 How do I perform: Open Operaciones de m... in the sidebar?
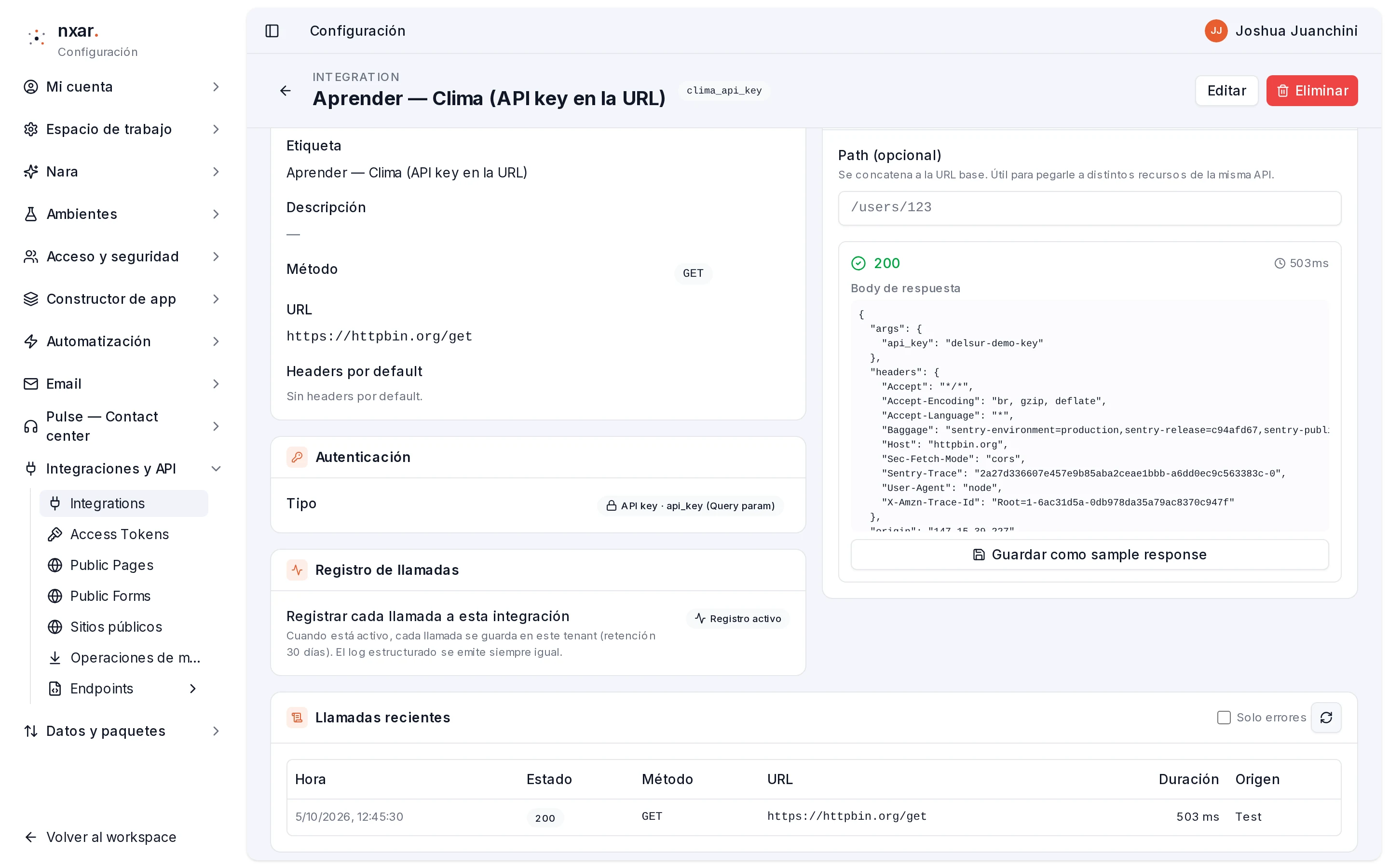[123, 658]
